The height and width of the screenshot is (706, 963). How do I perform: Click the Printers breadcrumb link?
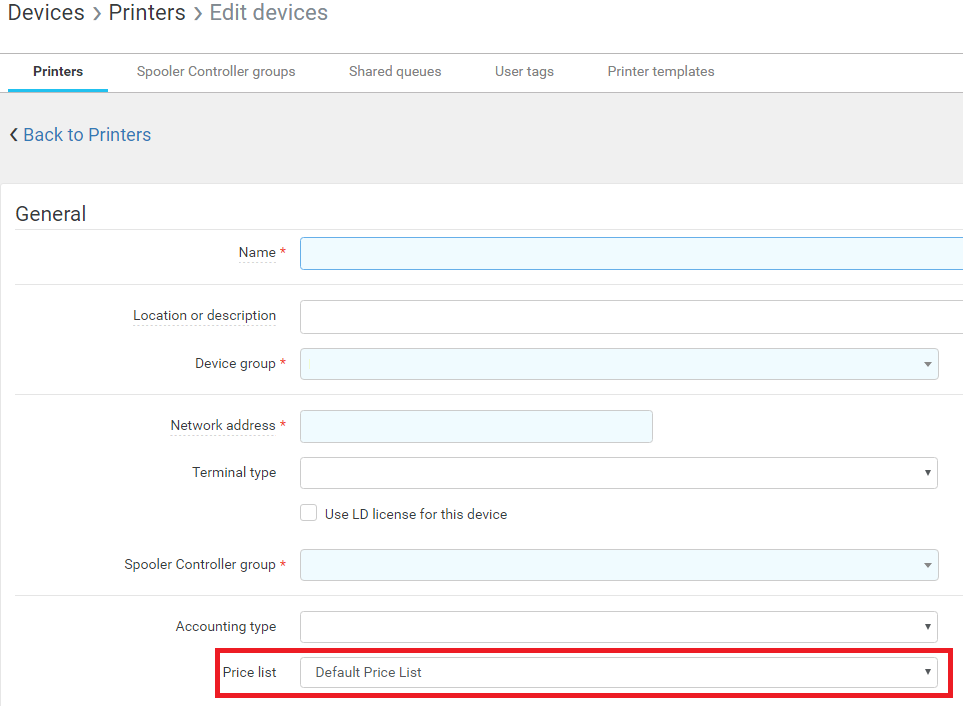click(x=147, y=13)
